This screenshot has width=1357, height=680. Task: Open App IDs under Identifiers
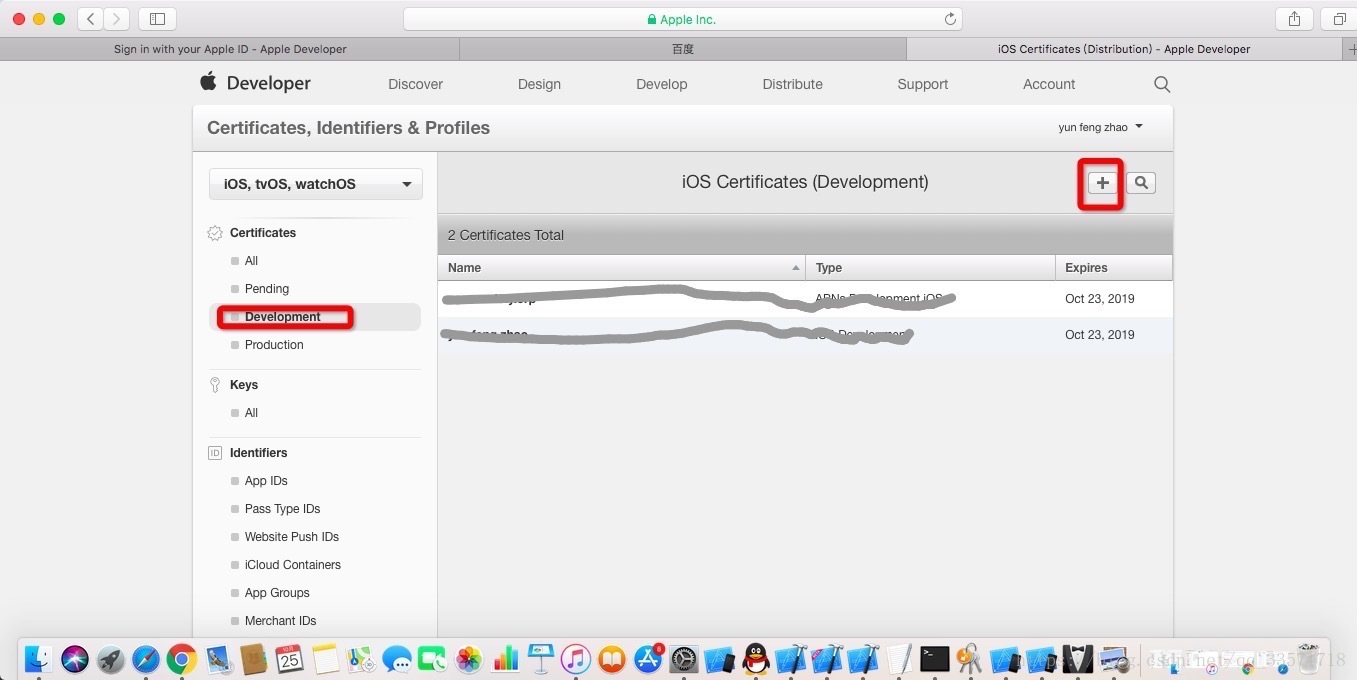(266, 481)
